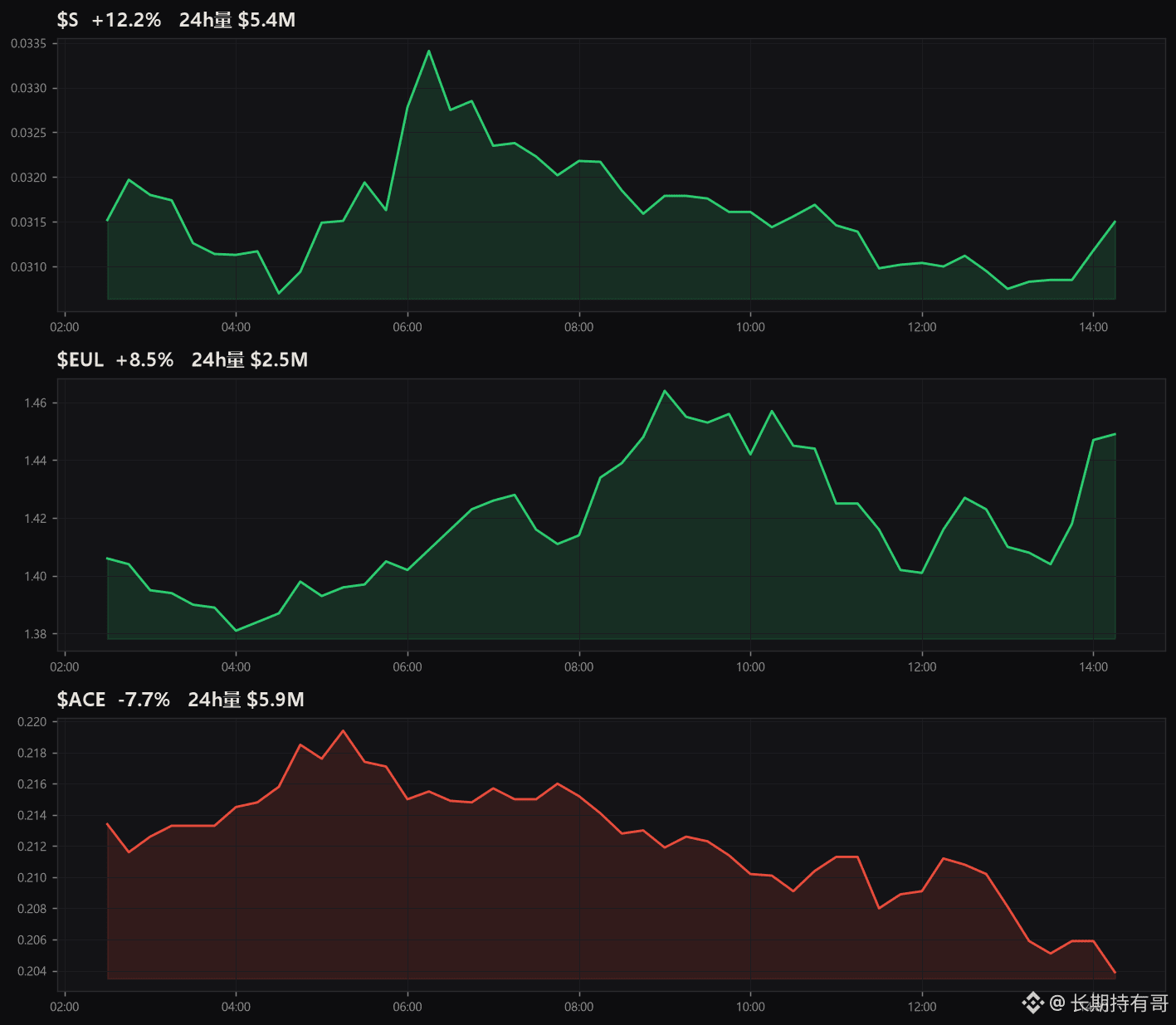Click the 24h volume $5.4M label
This screenshot has width=1176, height=1025.
click(x=237, y=20)
